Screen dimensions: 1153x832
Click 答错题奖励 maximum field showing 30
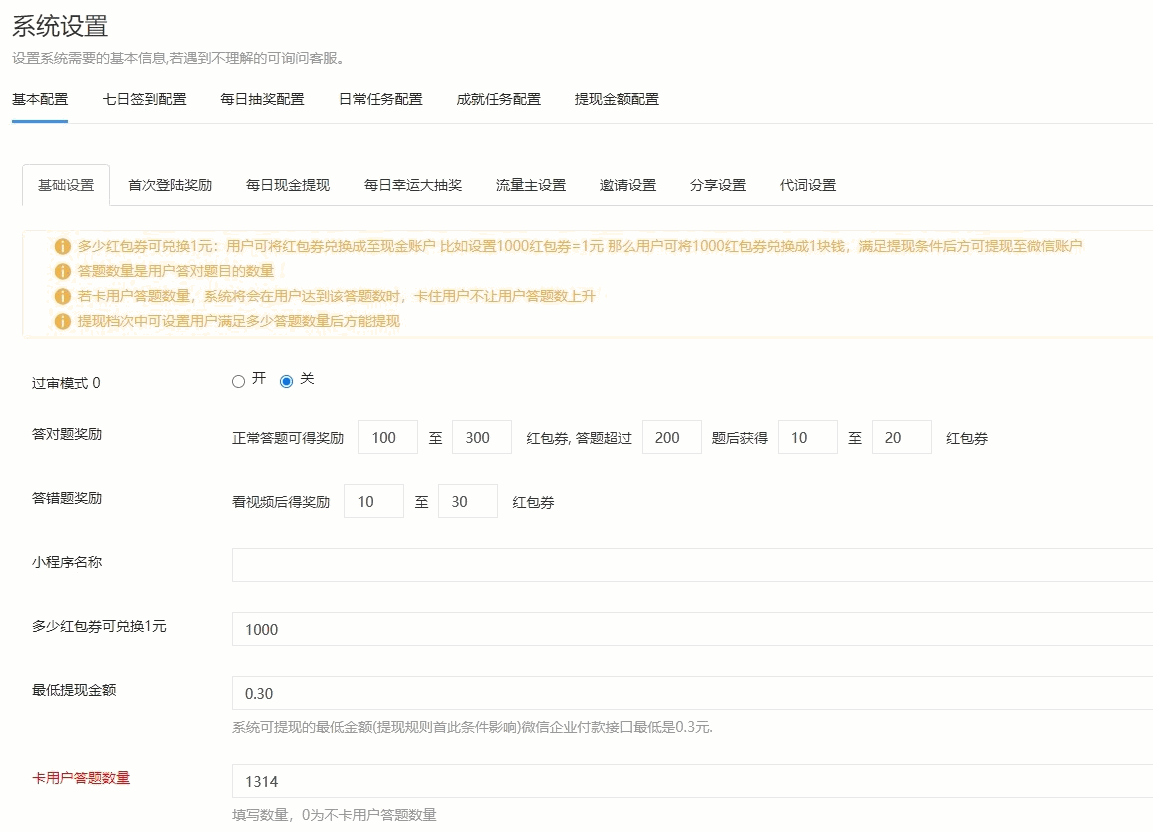[x=467, y=501]
